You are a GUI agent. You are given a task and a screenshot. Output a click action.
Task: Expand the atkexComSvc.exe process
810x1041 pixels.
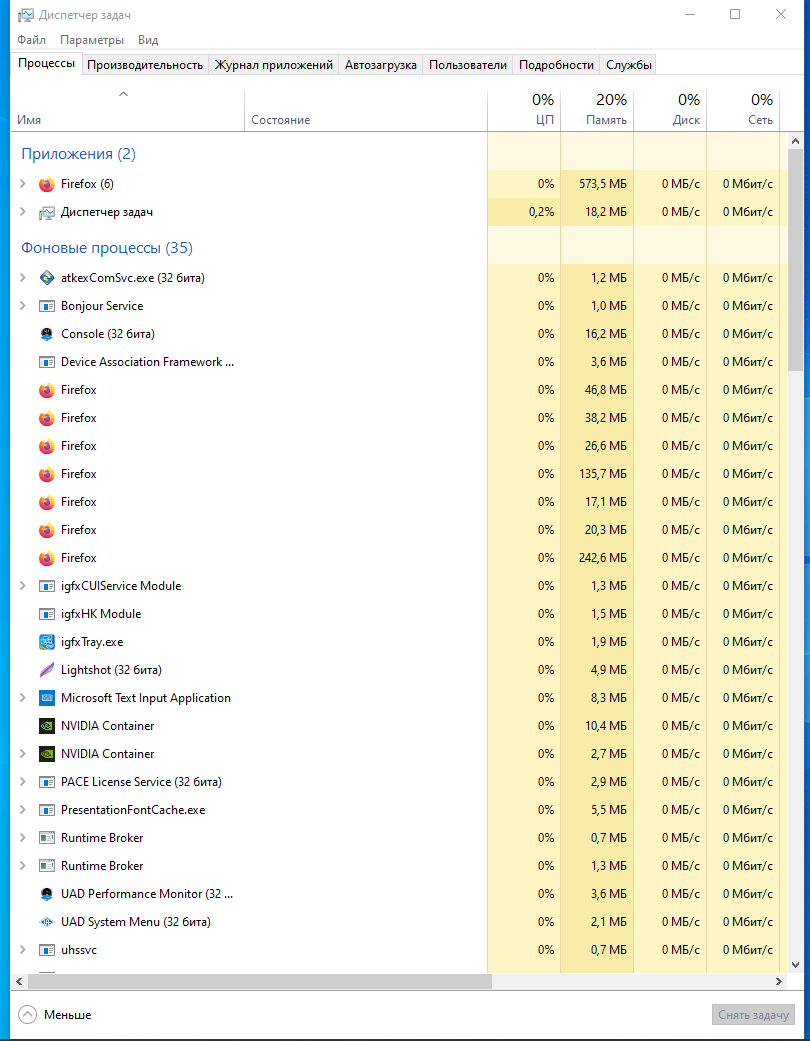coord(23,278)
